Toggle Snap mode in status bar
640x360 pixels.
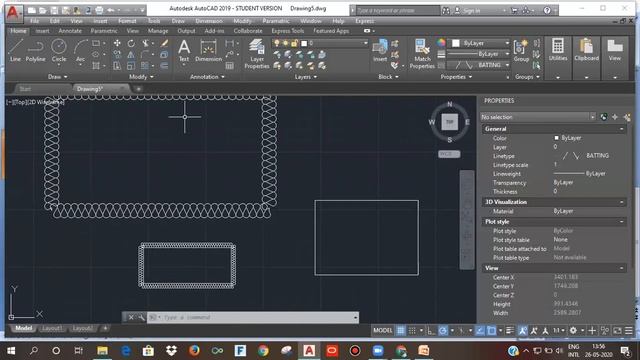click(x=412, y=330)
